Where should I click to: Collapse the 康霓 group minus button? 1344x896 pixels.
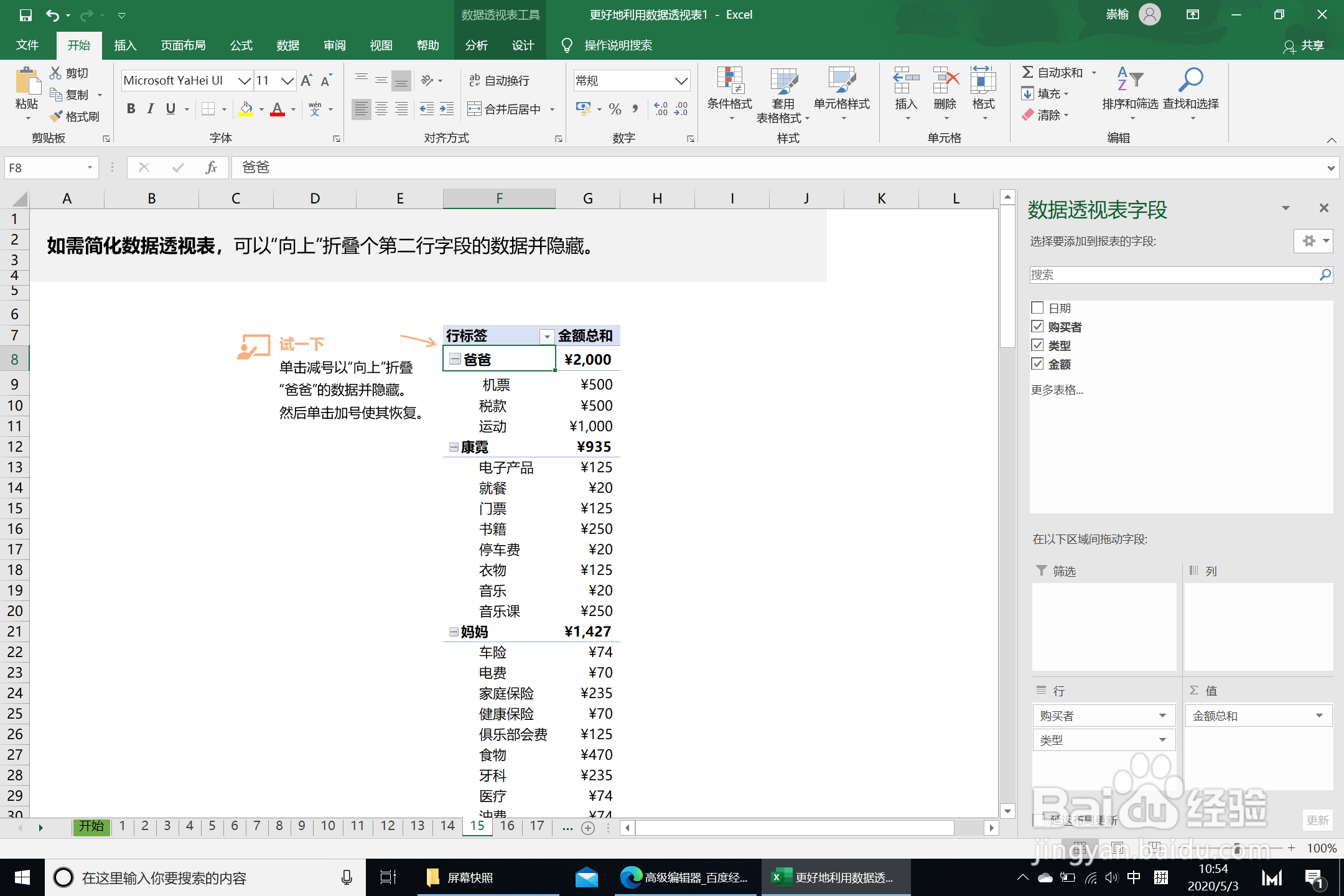(x=454, y=447)
